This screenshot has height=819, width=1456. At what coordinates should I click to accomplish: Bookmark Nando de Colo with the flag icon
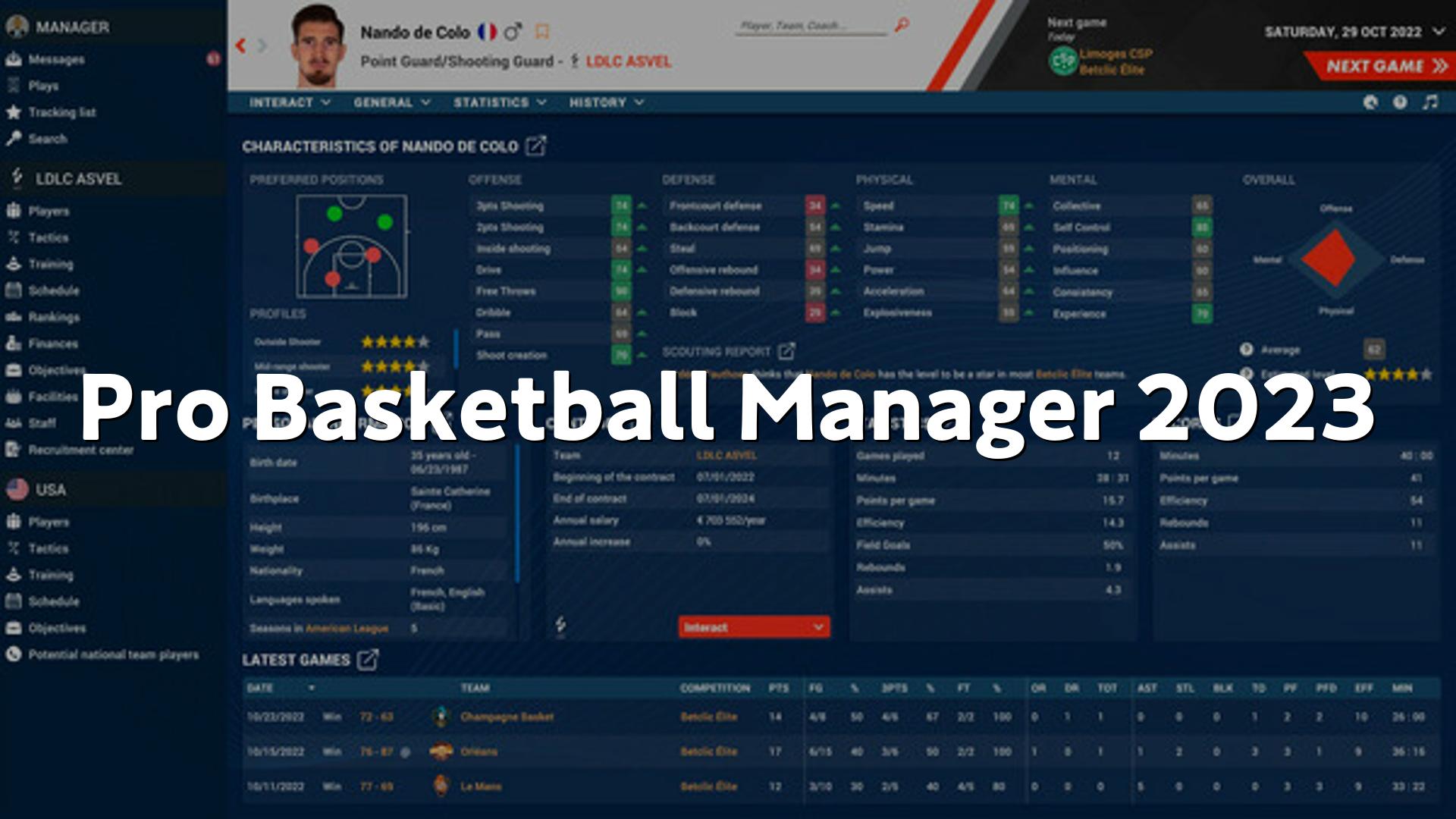pyautogui.click(x=541, y=32)
